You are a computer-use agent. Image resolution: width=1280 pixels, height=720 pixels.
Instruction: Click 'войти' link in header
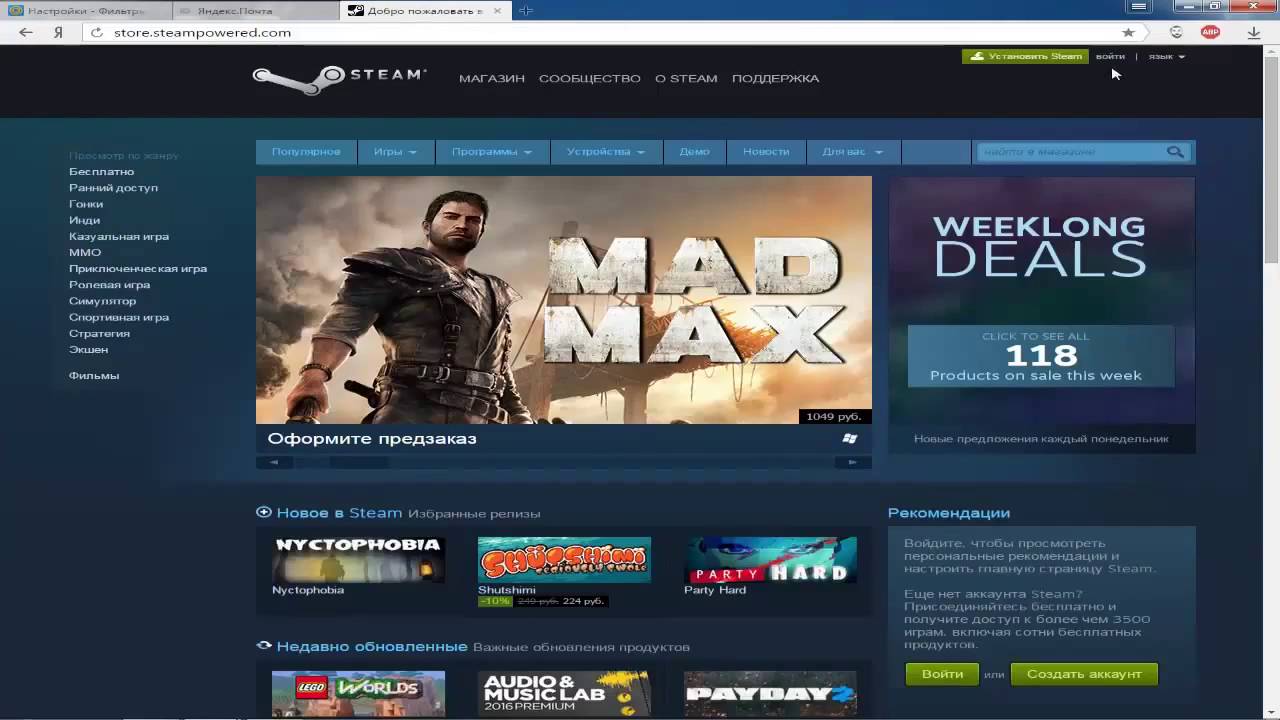[x=1110, y=57]
